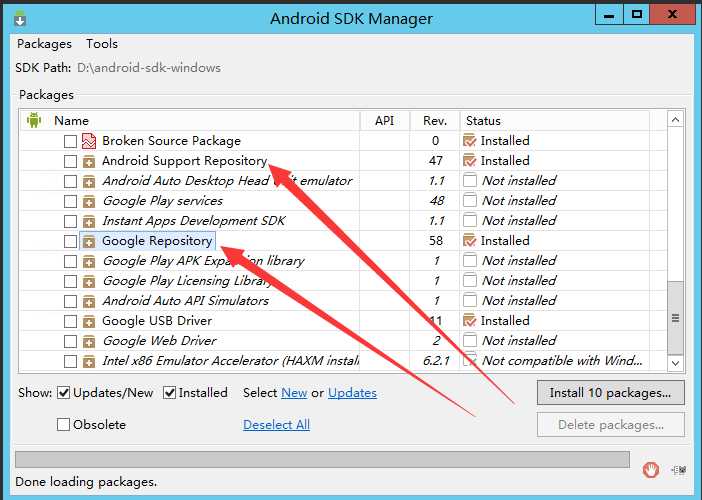Click the Google Play services package icon
Image resolution: width=702 pixels, height=500 pixels.
tap(89, 201)
